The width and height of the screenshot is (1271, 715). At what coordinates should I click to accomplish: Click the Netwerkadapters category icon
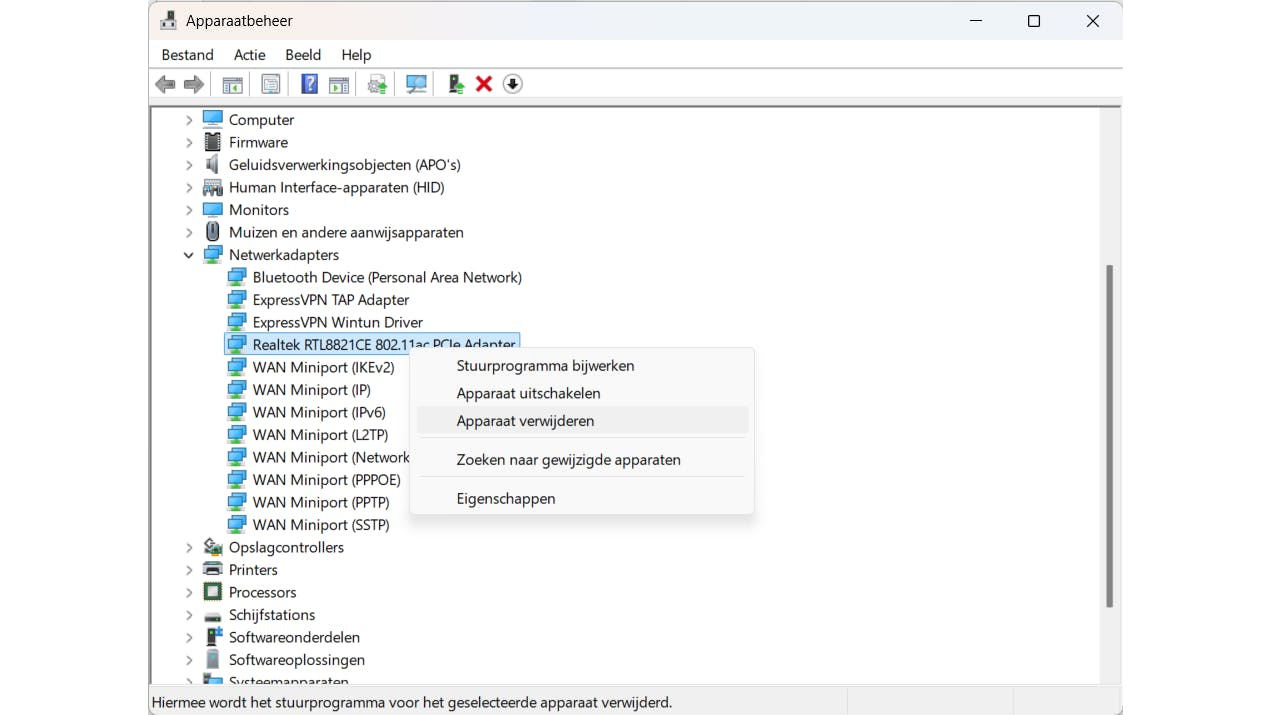point(212,255)
